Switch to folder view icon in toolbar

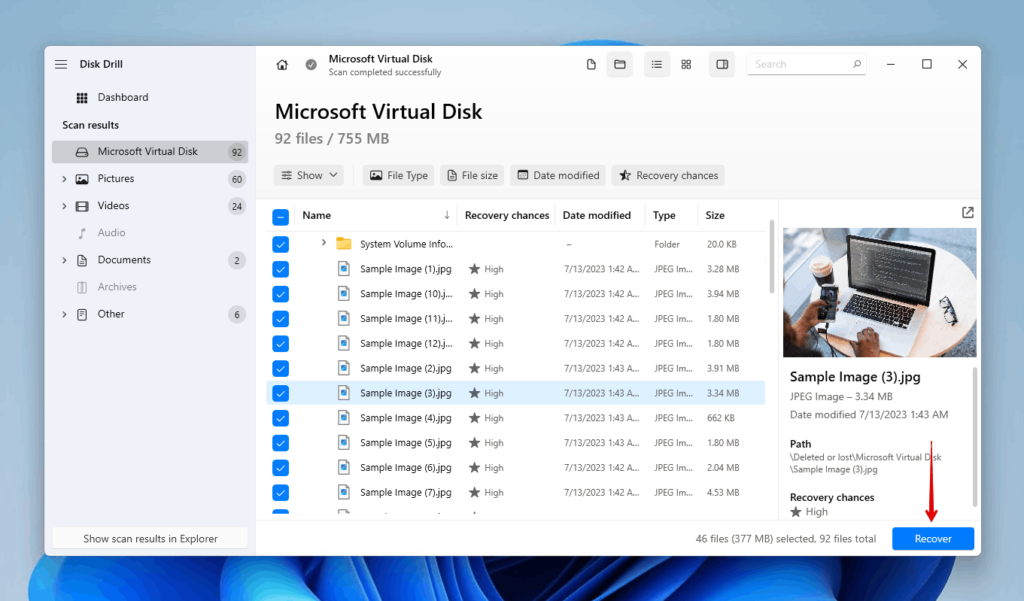pos(620,65)
